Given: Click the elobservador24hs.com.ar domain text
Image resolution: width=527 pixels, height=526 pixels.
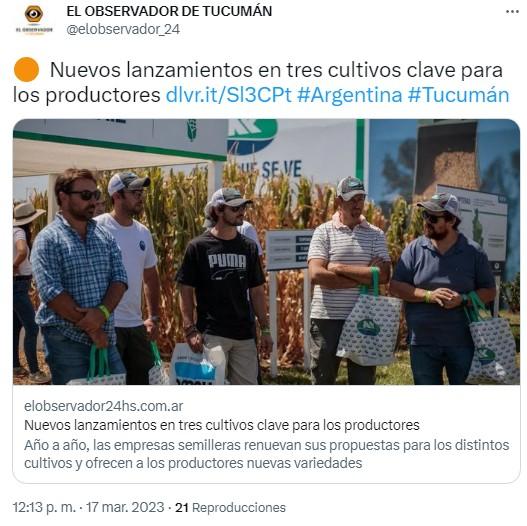Looking at the screenshot, I should point(104,406).
